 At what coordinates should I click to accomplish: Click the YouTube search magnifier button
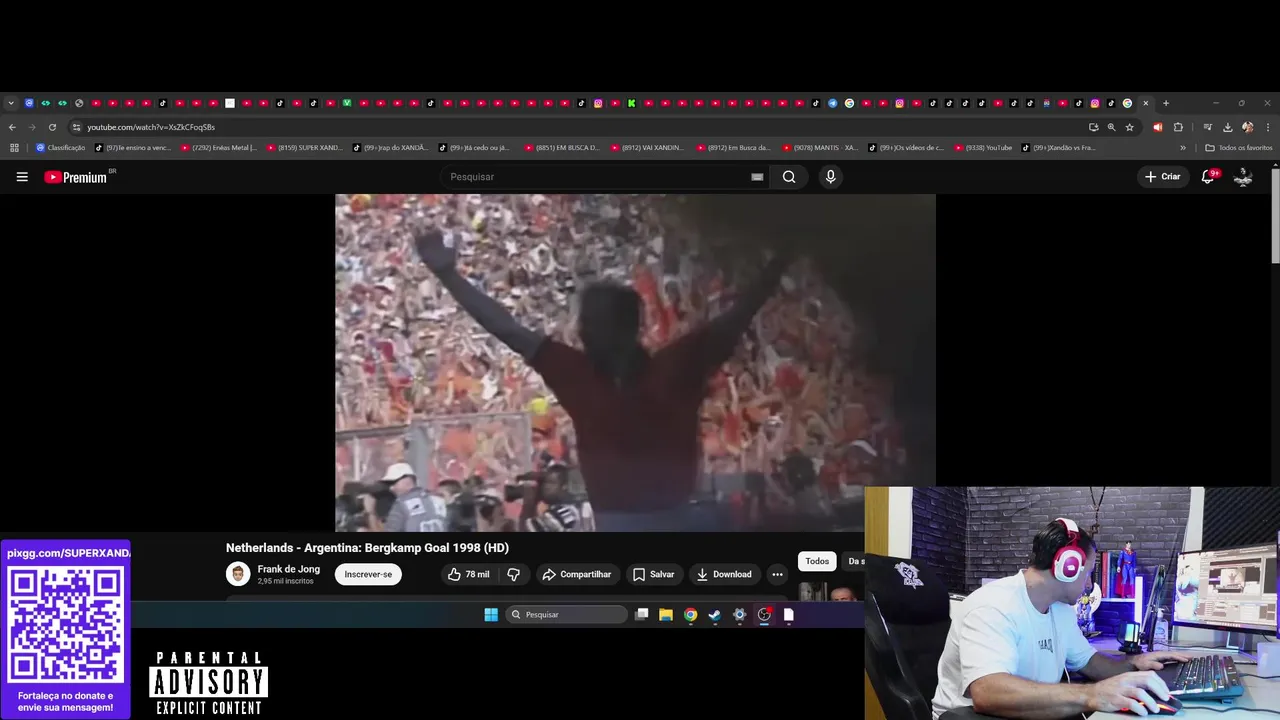coord(789,177)
